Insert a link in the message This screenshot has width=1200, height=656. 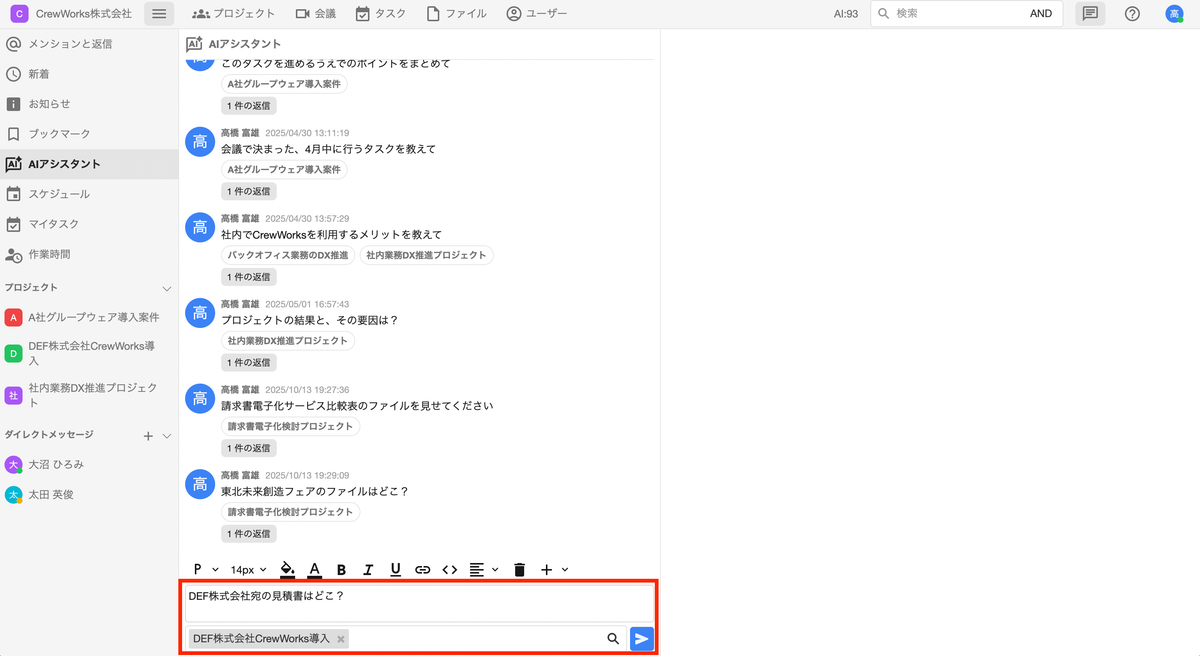pyautogui.click(x=422, y=570)
